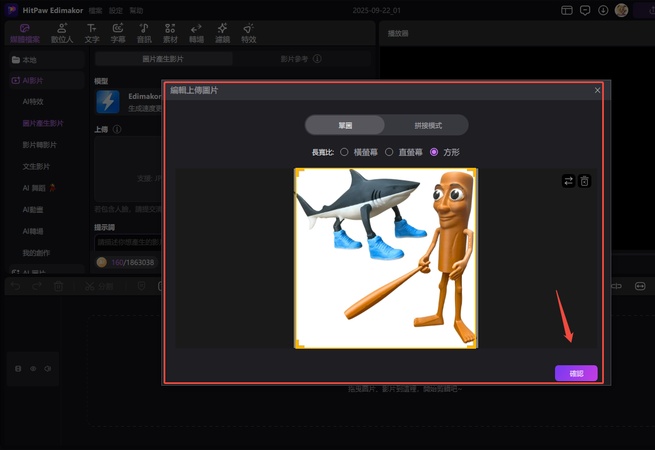Select the 橫螢幕 aspect ratio radio
Image resolution: width=655 pixels, height=450 pixels.
(344, 152)
